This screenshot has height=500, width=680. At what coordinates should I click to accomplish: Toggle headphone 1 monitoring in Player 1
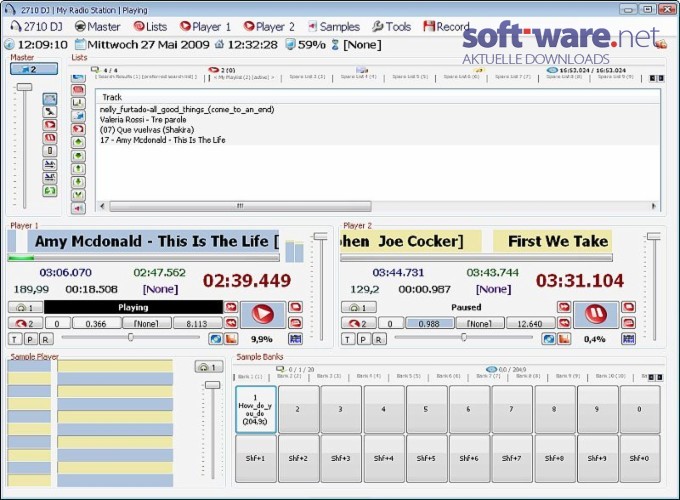pos(25,307)
